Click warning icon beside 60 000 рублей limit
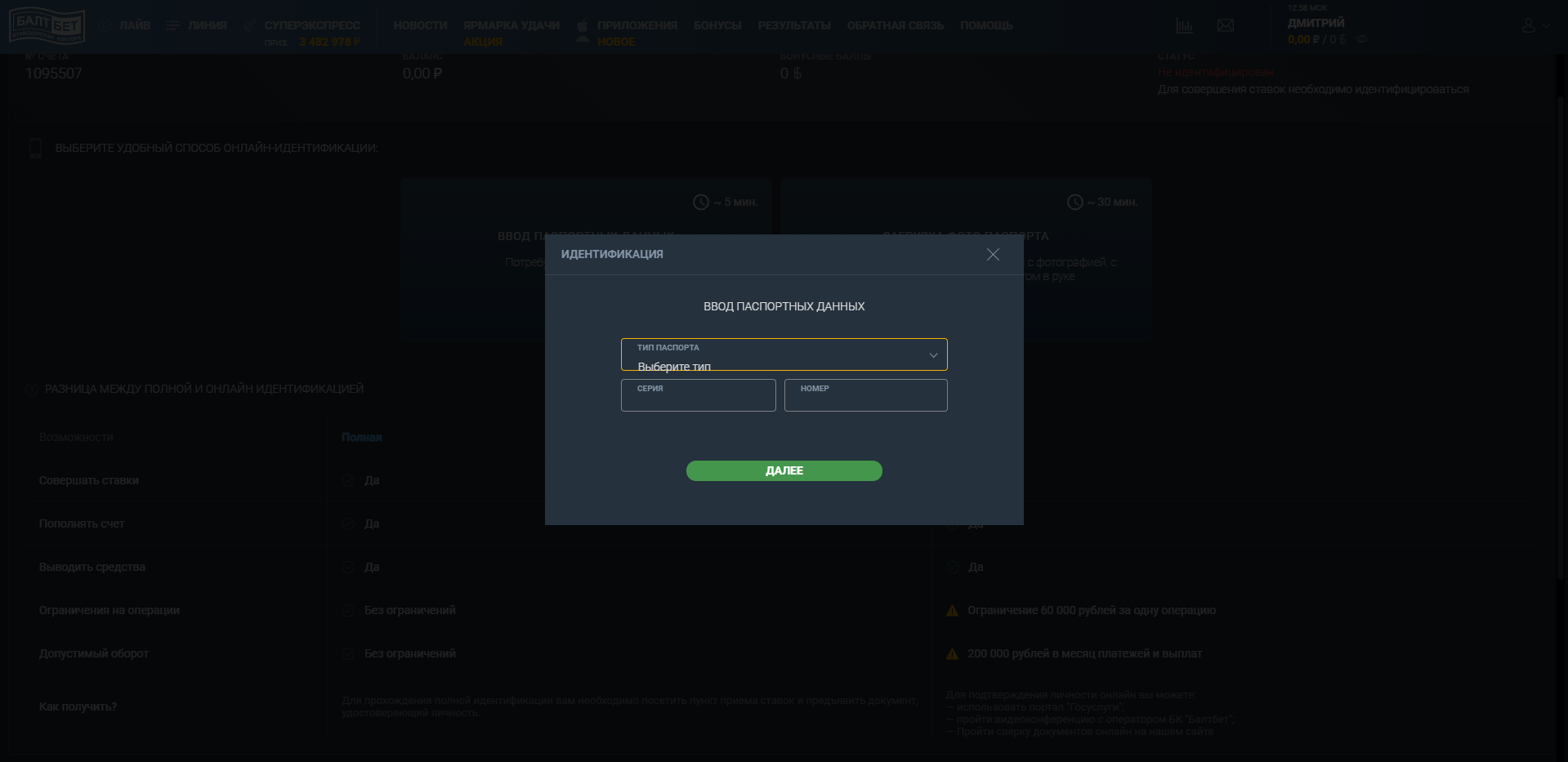Image resolution: width=1568 pixels, height=762 pixels. click(953, 610)
